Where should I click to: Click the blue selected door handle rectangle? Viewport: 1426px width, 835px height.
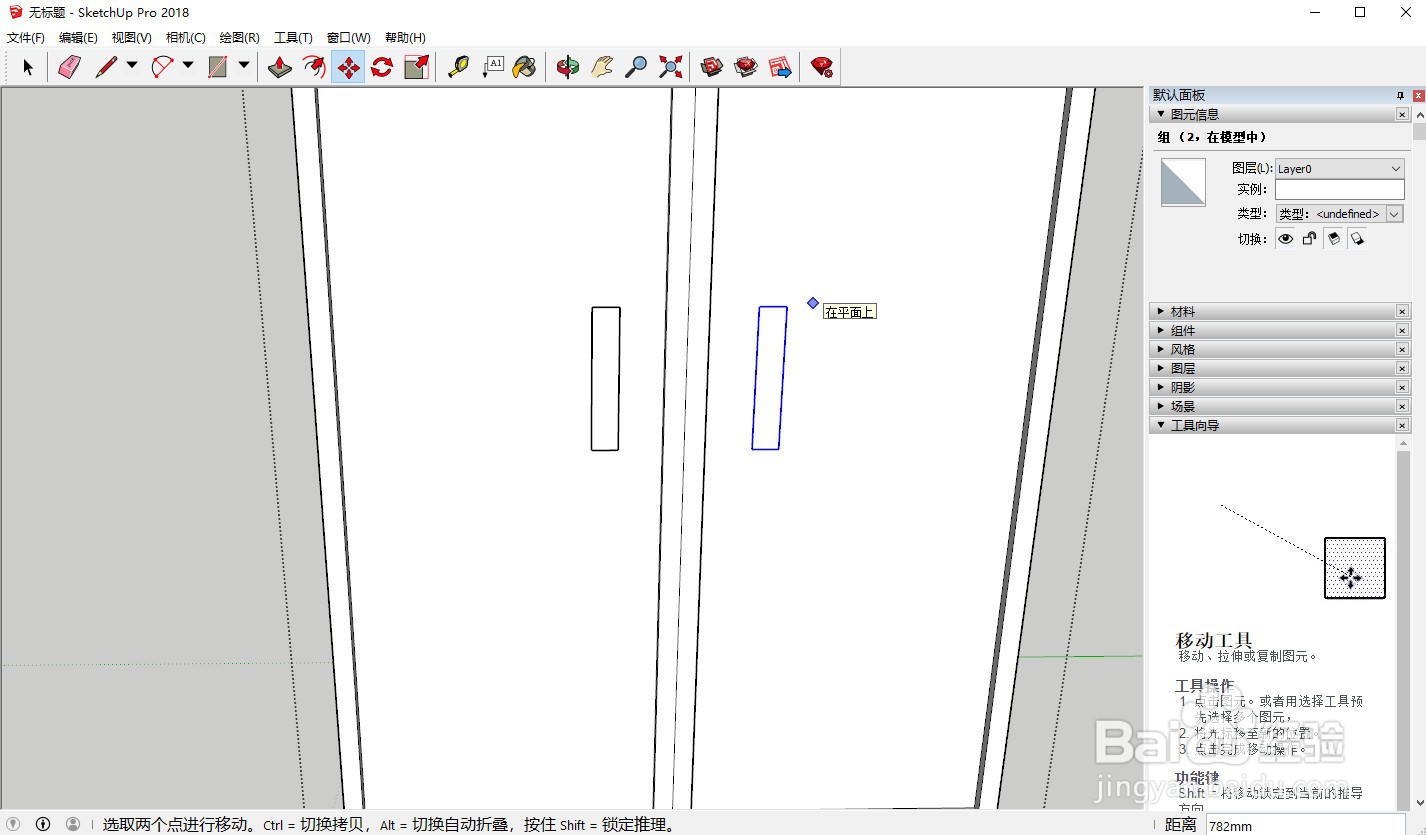pyautogui.click(x=769, y=378)
